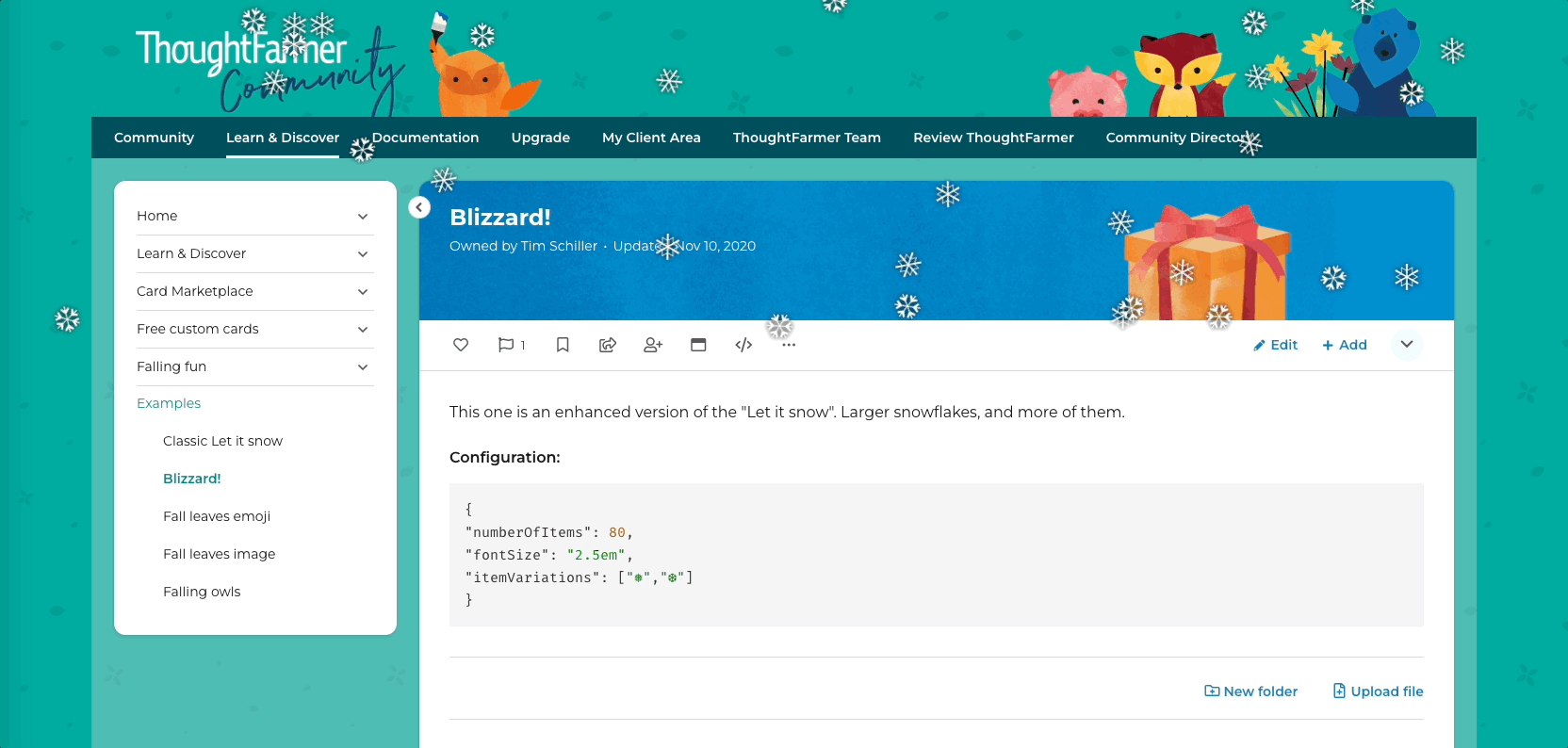
Task: Open My Client Area
Action: pyautogui.click(x=652, y=138)
